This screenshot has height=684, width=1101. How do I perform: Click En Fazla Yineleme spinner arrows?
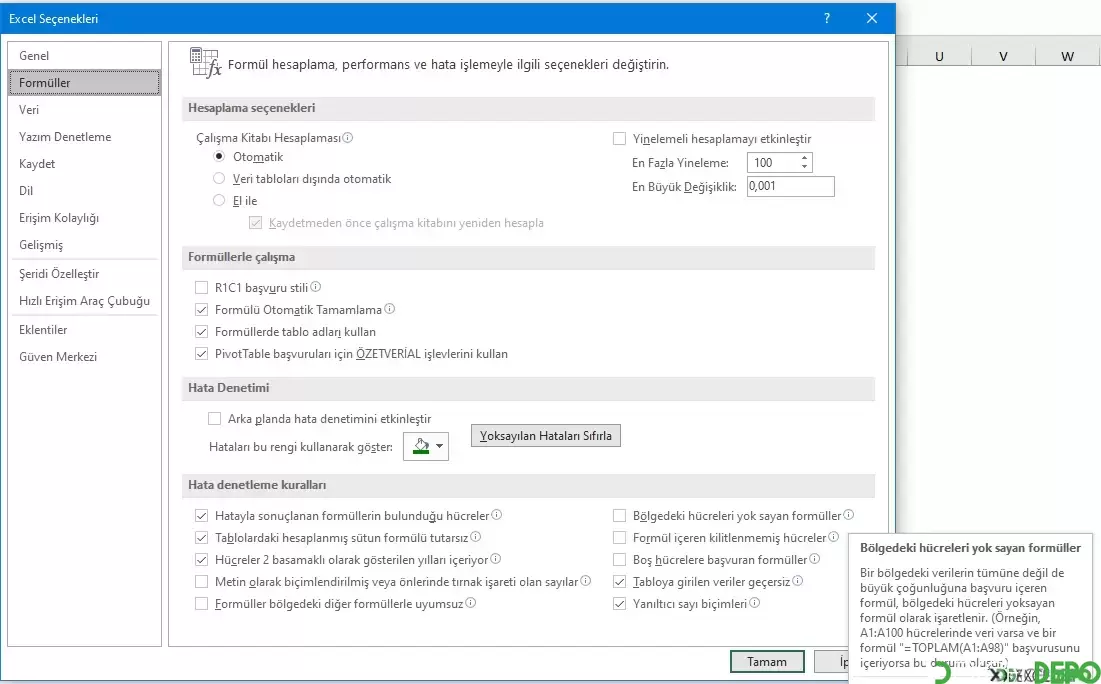point(805,162)
